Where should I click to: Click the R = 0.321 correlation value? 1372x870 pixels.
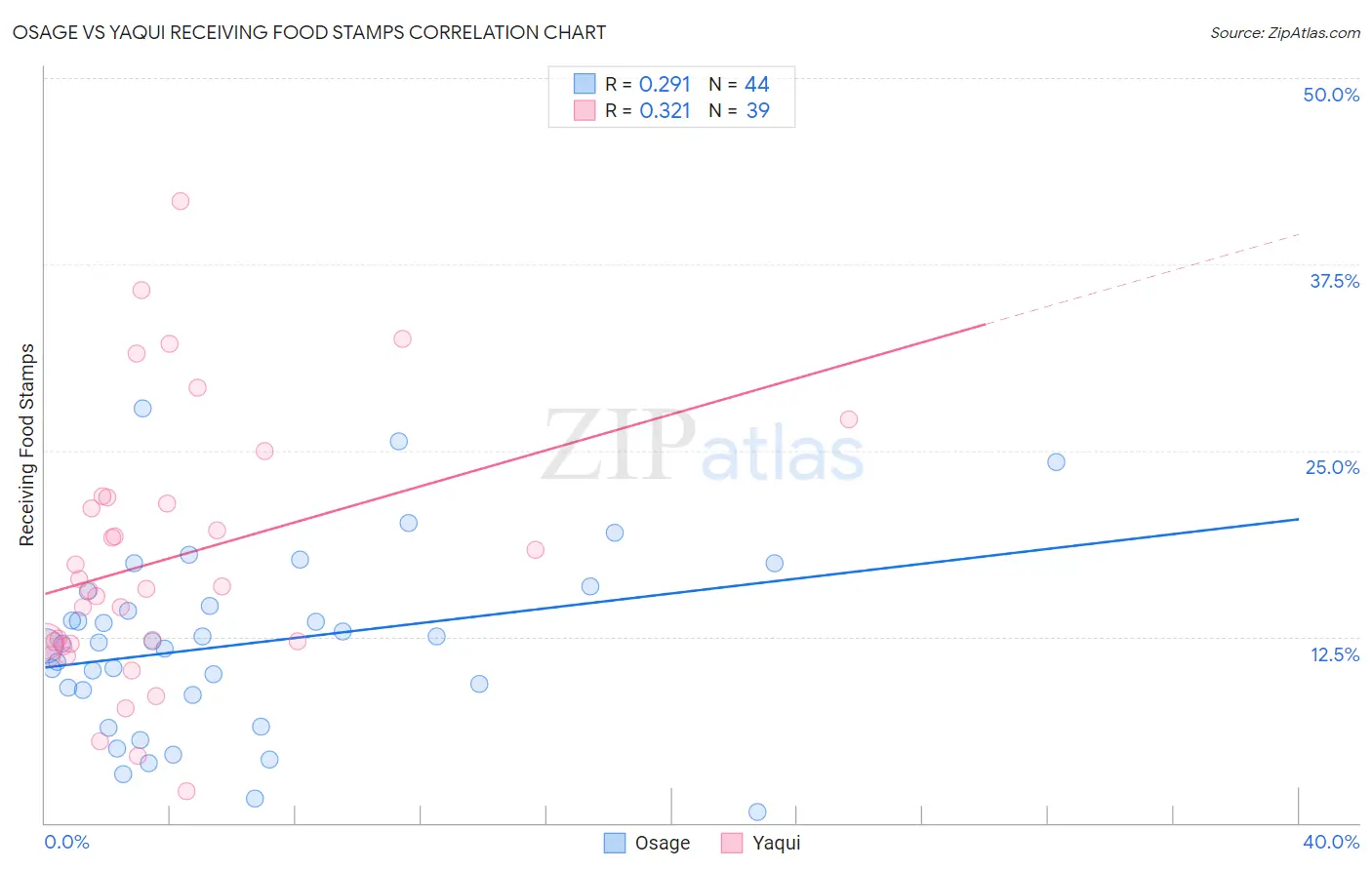[648, 110]
